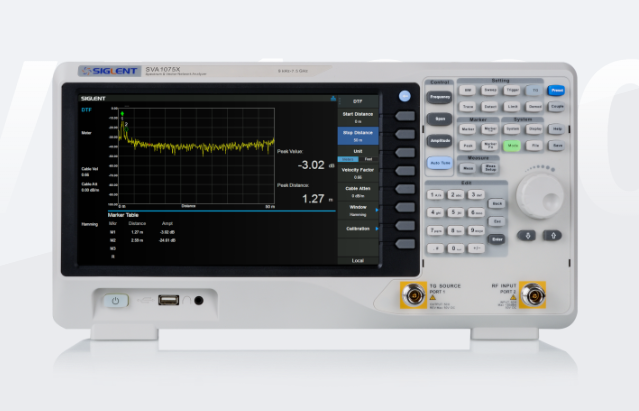Tap the round blue button above softkeys
This screenshot has width=639, height=411.
click(404, 96)
